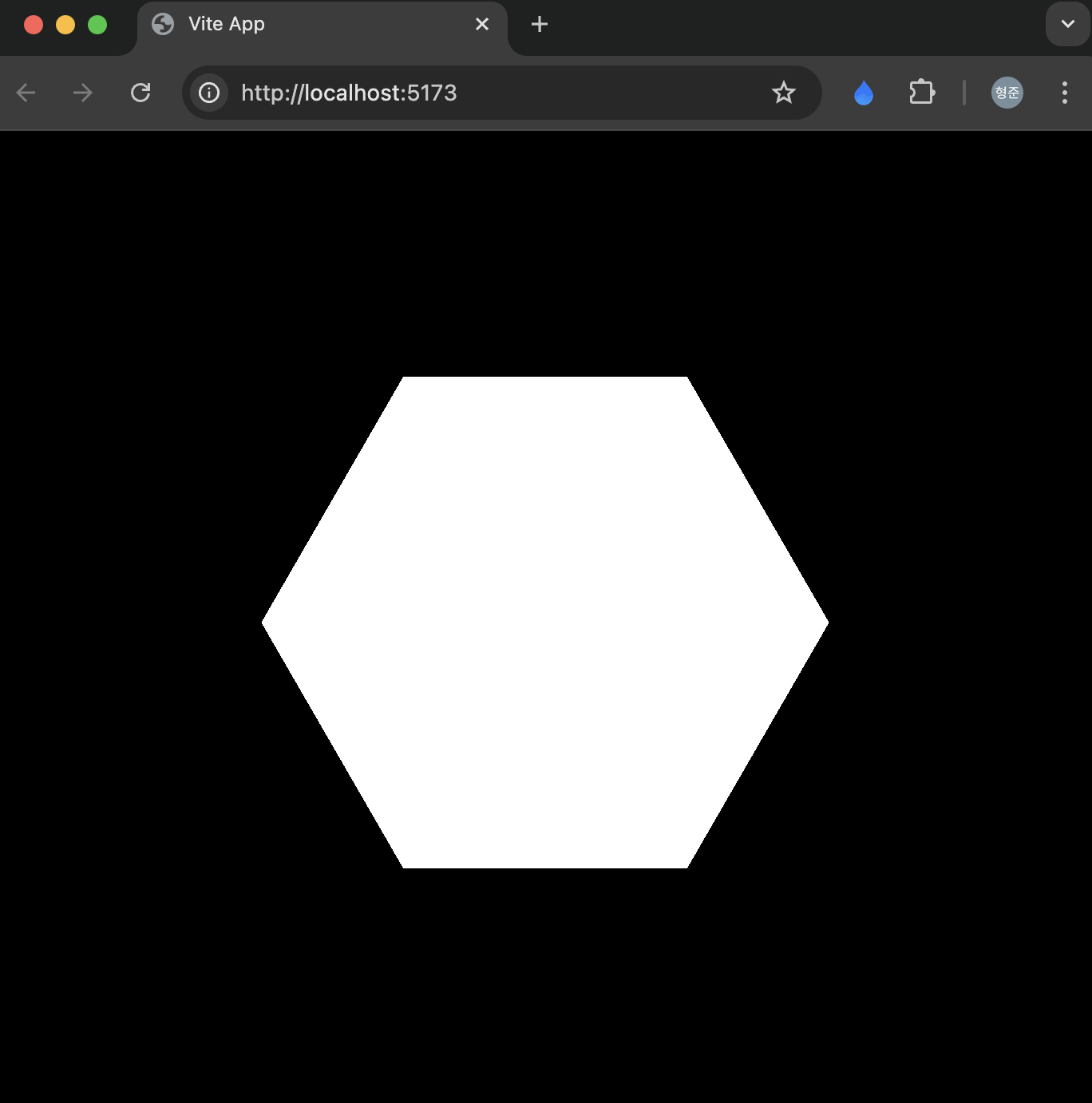The width and height of the screenshot is (1092, 1103).
Task: Click the white hexagon on the canvas
Action: (545, 623)
